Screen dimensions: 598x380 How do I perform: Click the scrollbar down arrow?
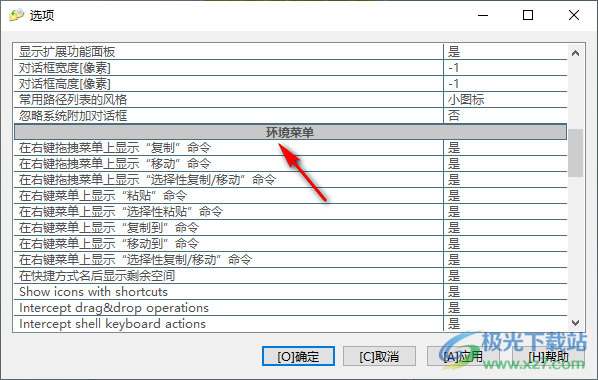pyautogui.click(x=575, y=323)
